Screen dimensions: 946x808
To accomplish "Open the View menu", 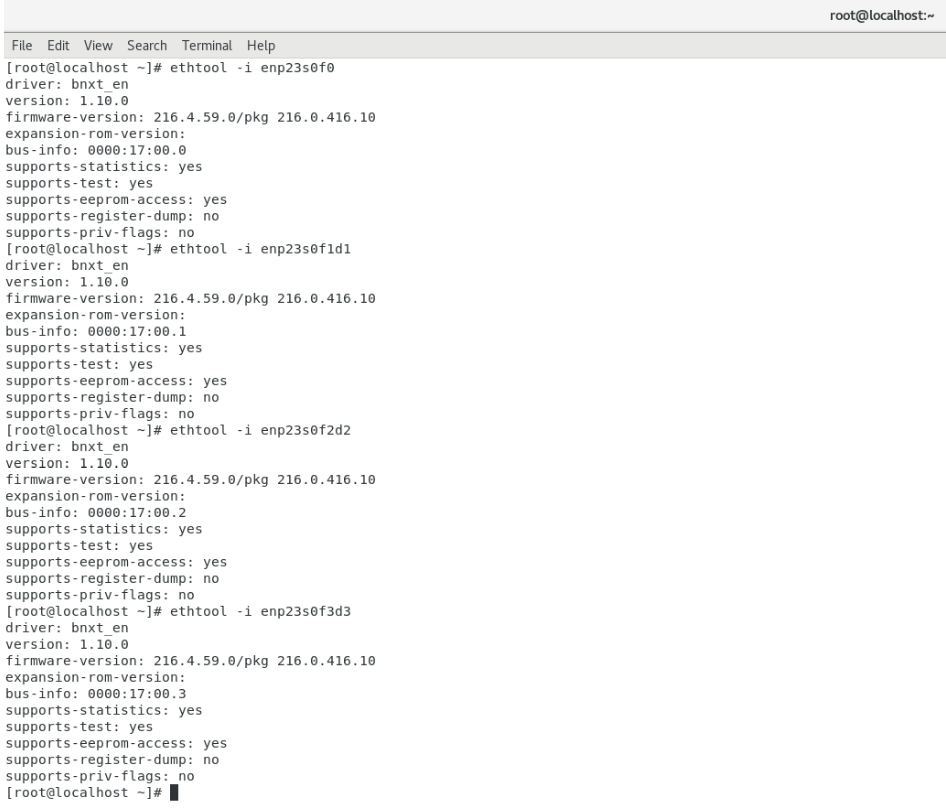I will [x=98, y=46].
